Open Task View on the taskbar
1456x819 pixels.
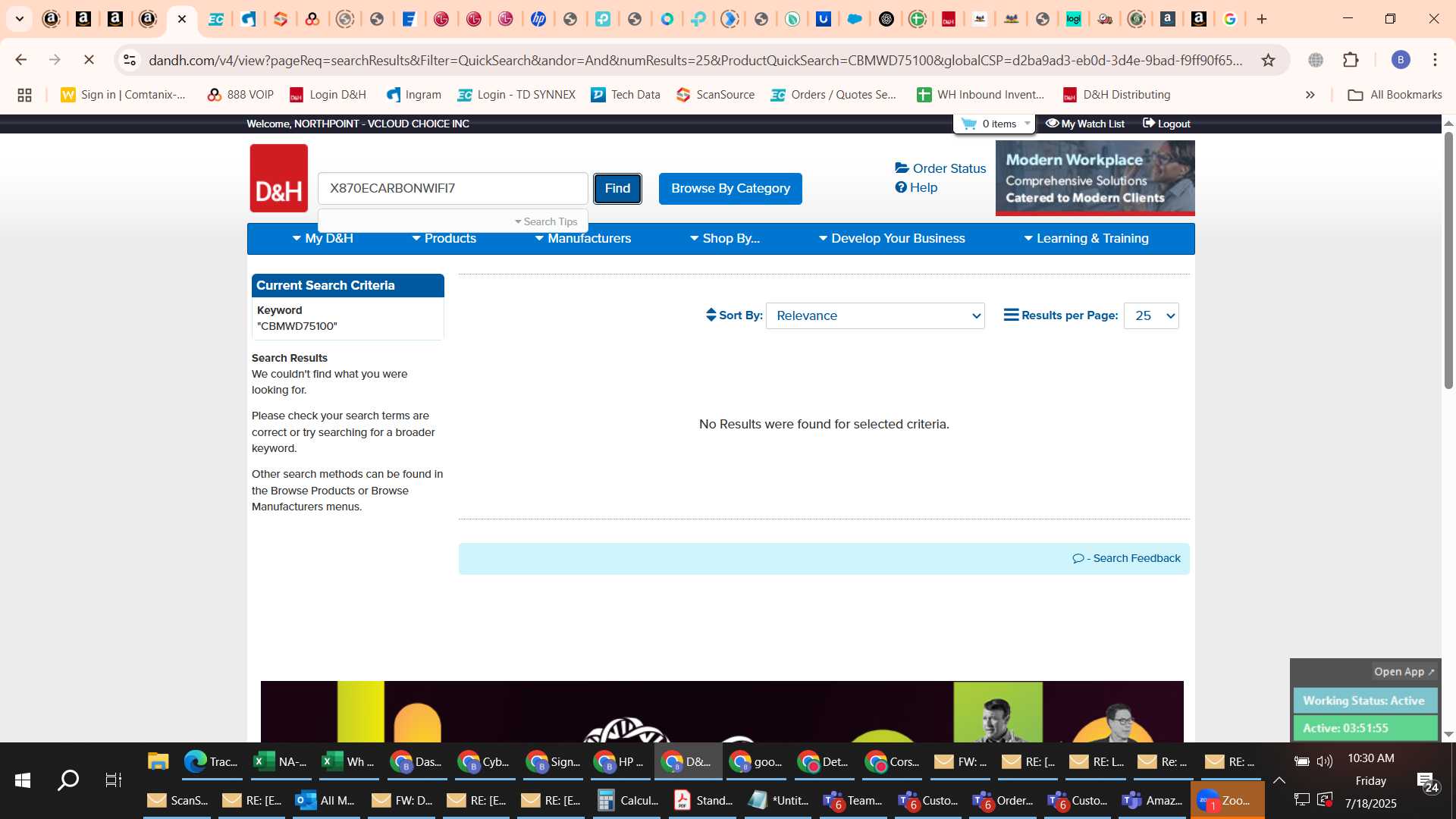(114, 780)
